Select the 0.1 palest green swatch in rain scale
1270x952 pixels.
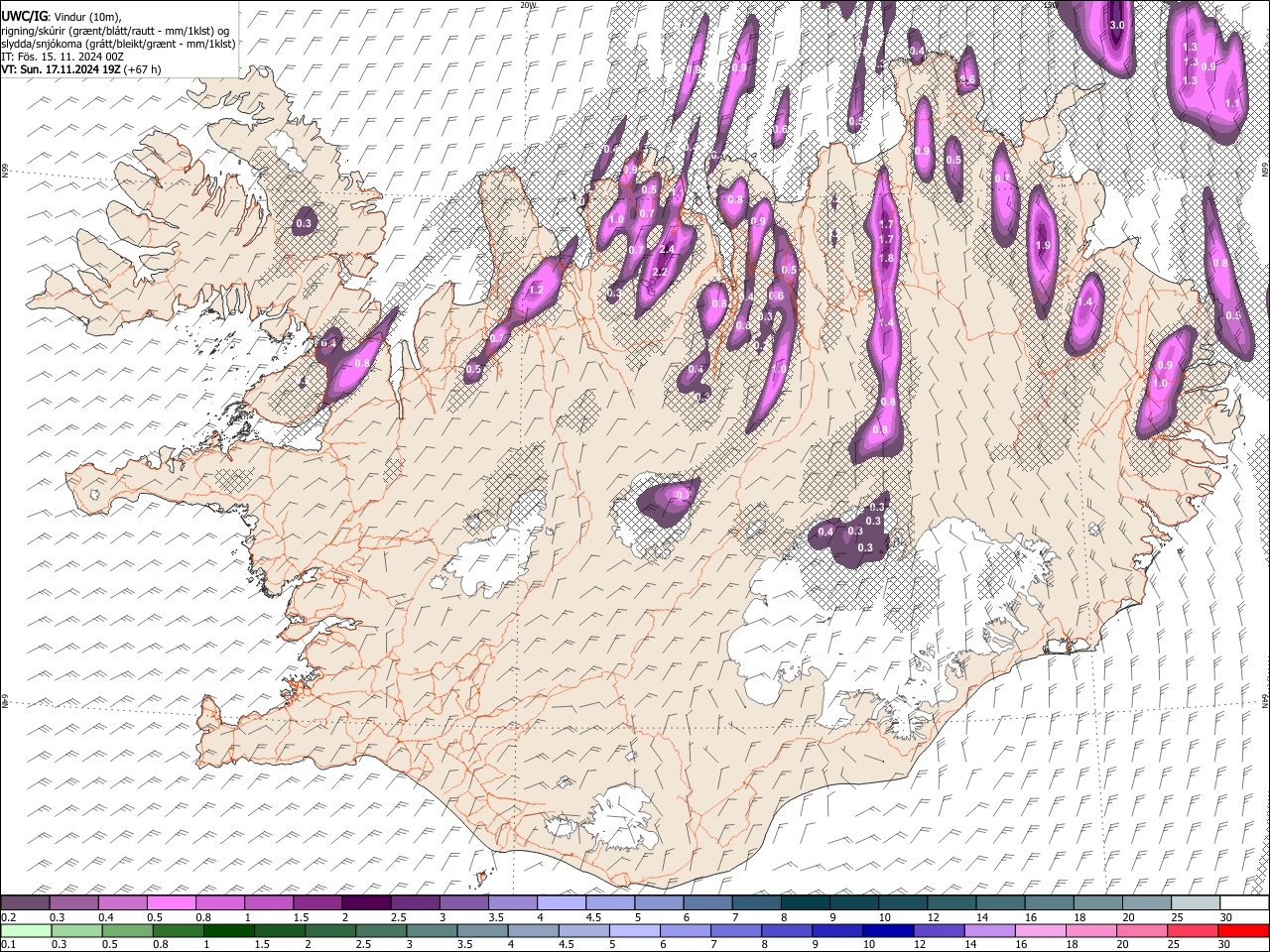[x=26, y=930]
